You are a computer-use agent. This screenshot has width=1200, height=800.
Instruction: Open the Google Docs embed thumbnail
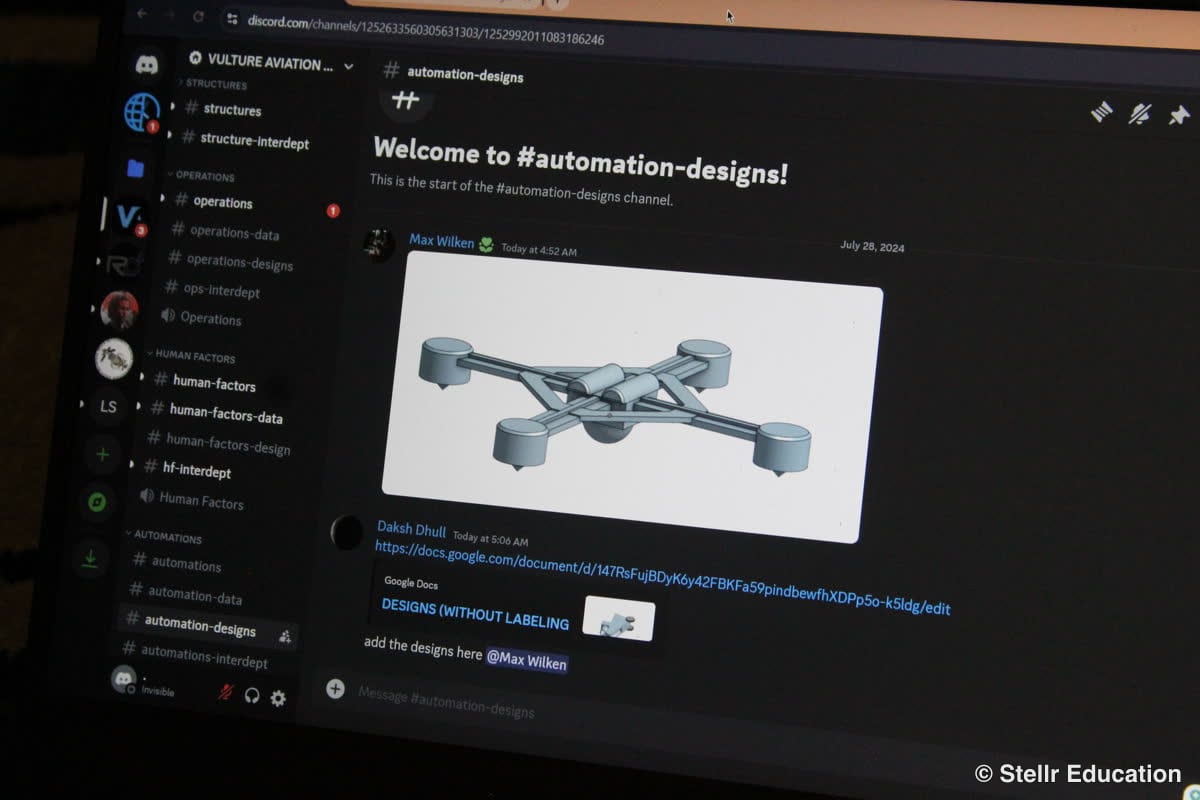(x=619, y=618)
